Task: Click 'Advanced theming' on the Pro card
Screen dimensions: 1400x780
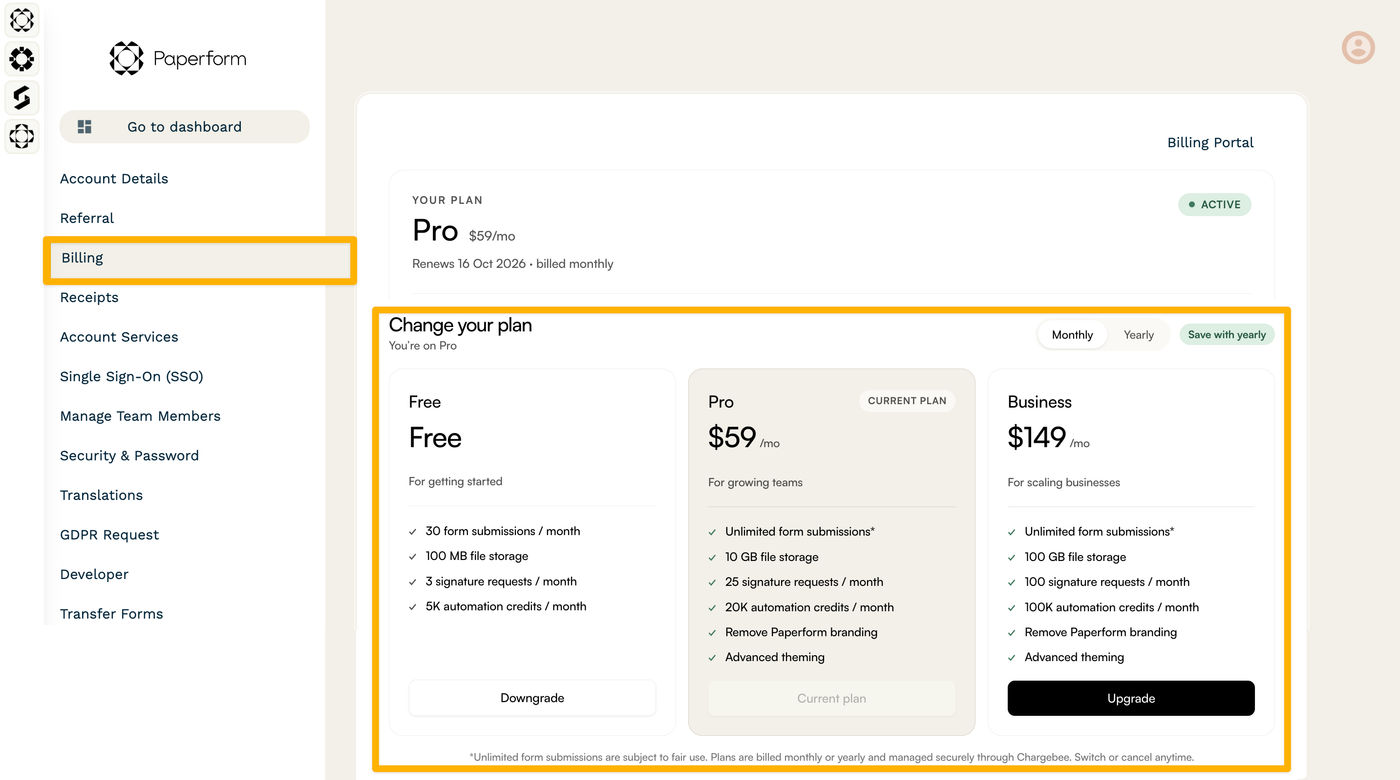Action: pos(775,657)
